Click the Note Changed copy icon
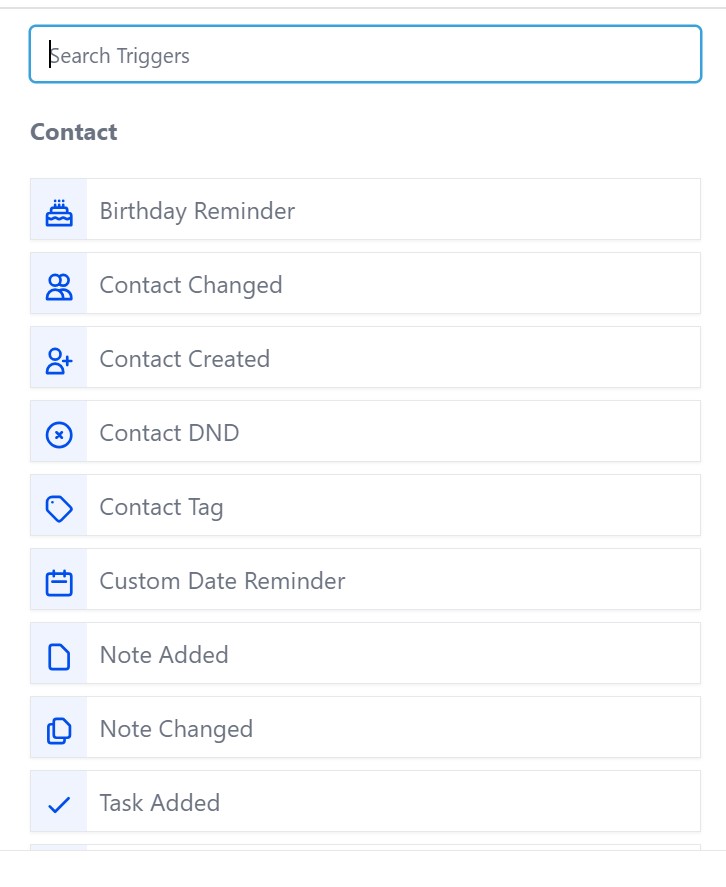Screen dimensions: 726x887 59,730
